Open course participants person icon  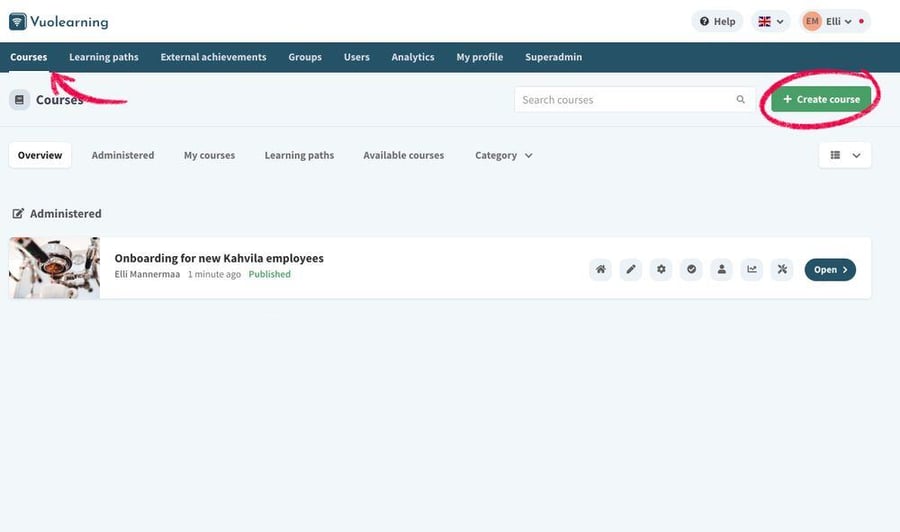[x=721, y=269]
